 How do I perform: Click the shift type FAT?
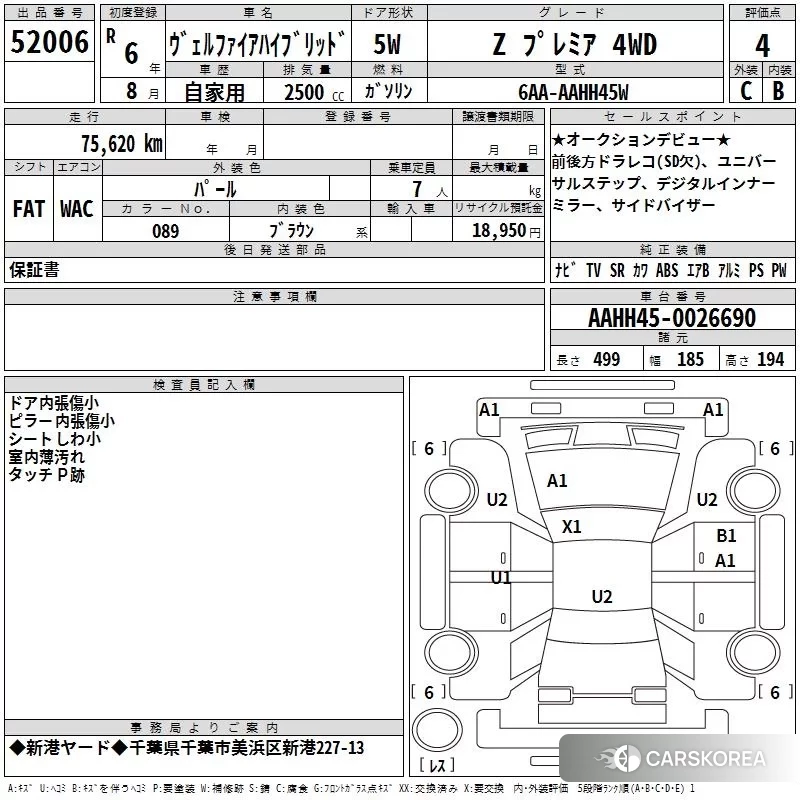[x=29, y=209]
